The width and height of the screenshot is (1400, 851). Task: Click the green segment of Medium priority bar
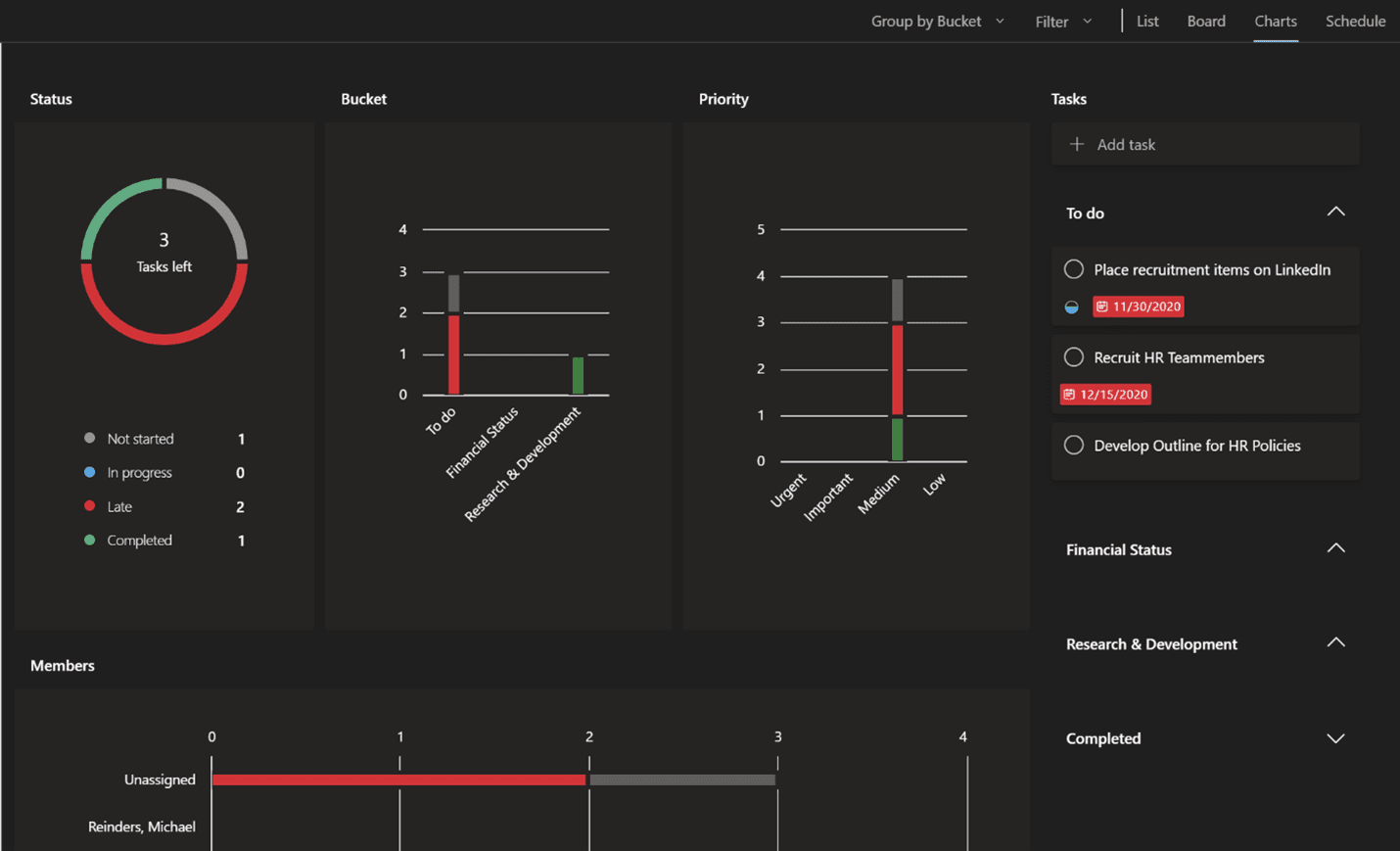coord(897,440)
